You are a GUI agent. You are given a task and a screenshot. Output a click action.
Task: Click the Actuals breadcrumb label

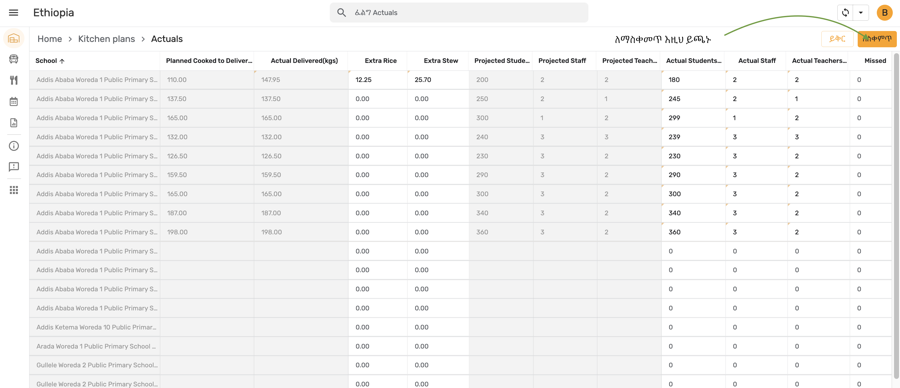click(167, 39)
